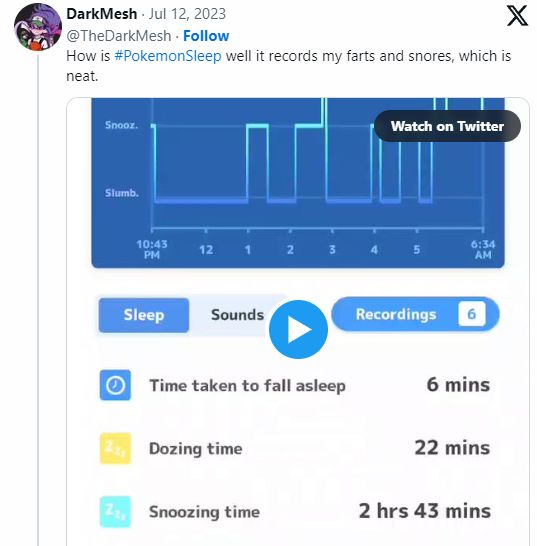Open the @TheDarkMesh handle
This screenshot has width=537, height=546.
point(119,36)
